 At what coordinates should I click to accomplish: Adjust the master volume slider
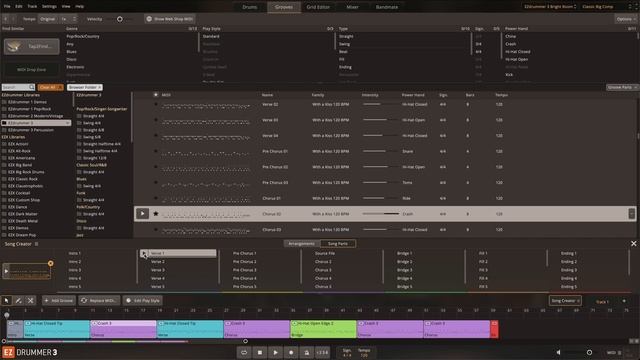pyautogui.click(x=589, y=352)
